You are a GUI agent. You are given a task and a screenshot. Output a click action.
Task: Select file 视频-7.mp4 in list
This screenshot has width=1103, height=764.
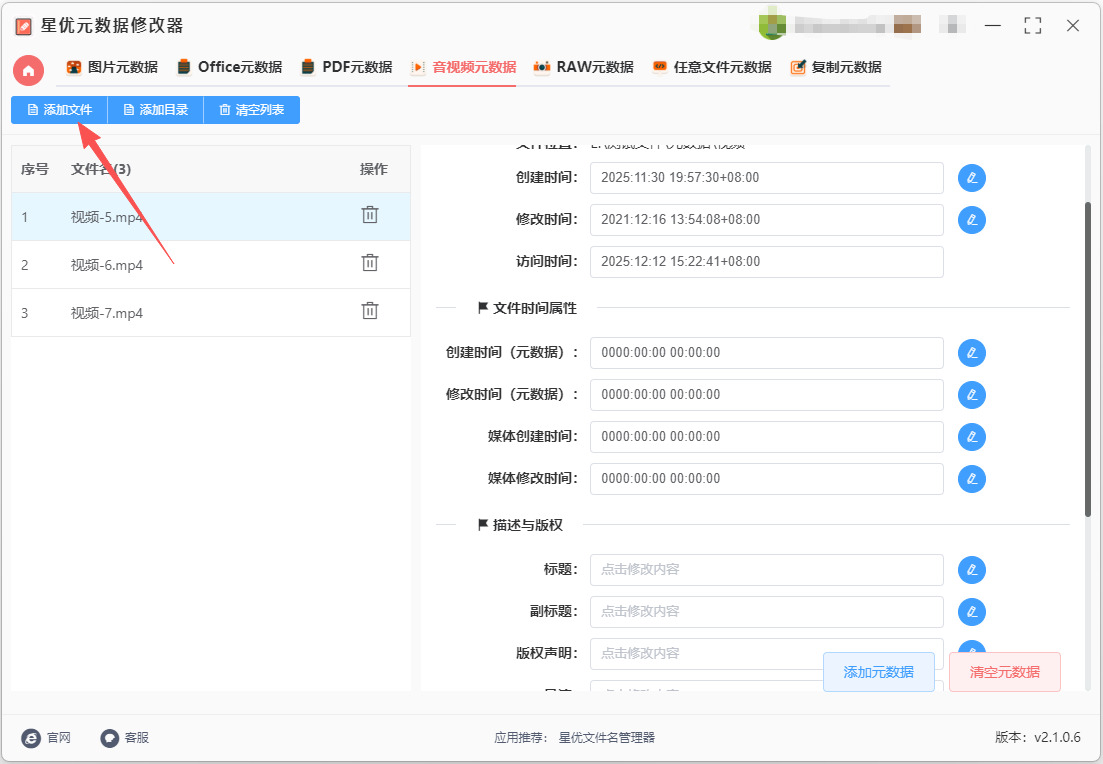point(211,312)
